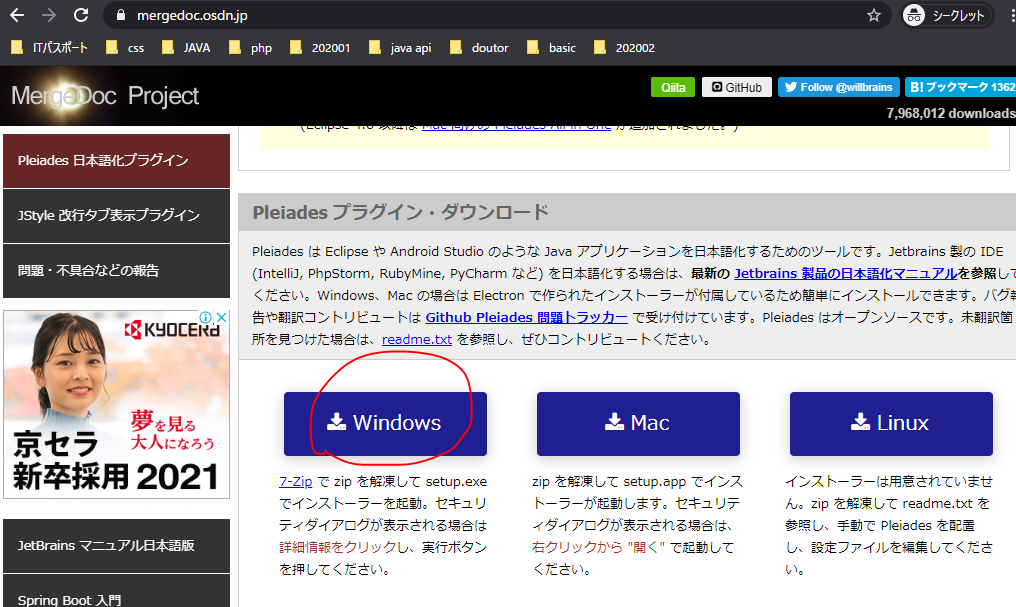Open the css bookmark folder
The height and width of the screenshot is (607, 1016).
(125, 47)
